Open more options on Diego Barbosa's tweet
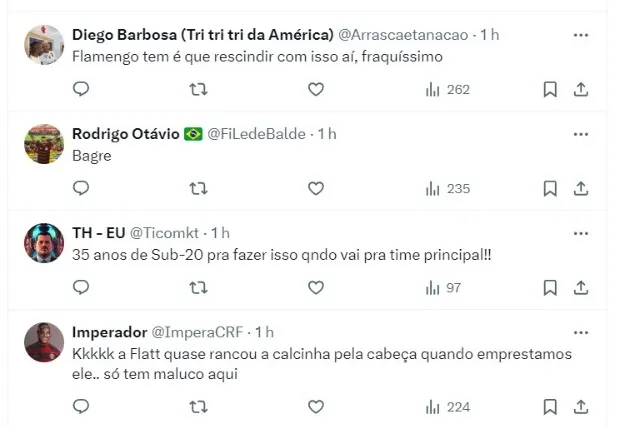This screenshot has height=426, width=620. (x=581, y=35)
